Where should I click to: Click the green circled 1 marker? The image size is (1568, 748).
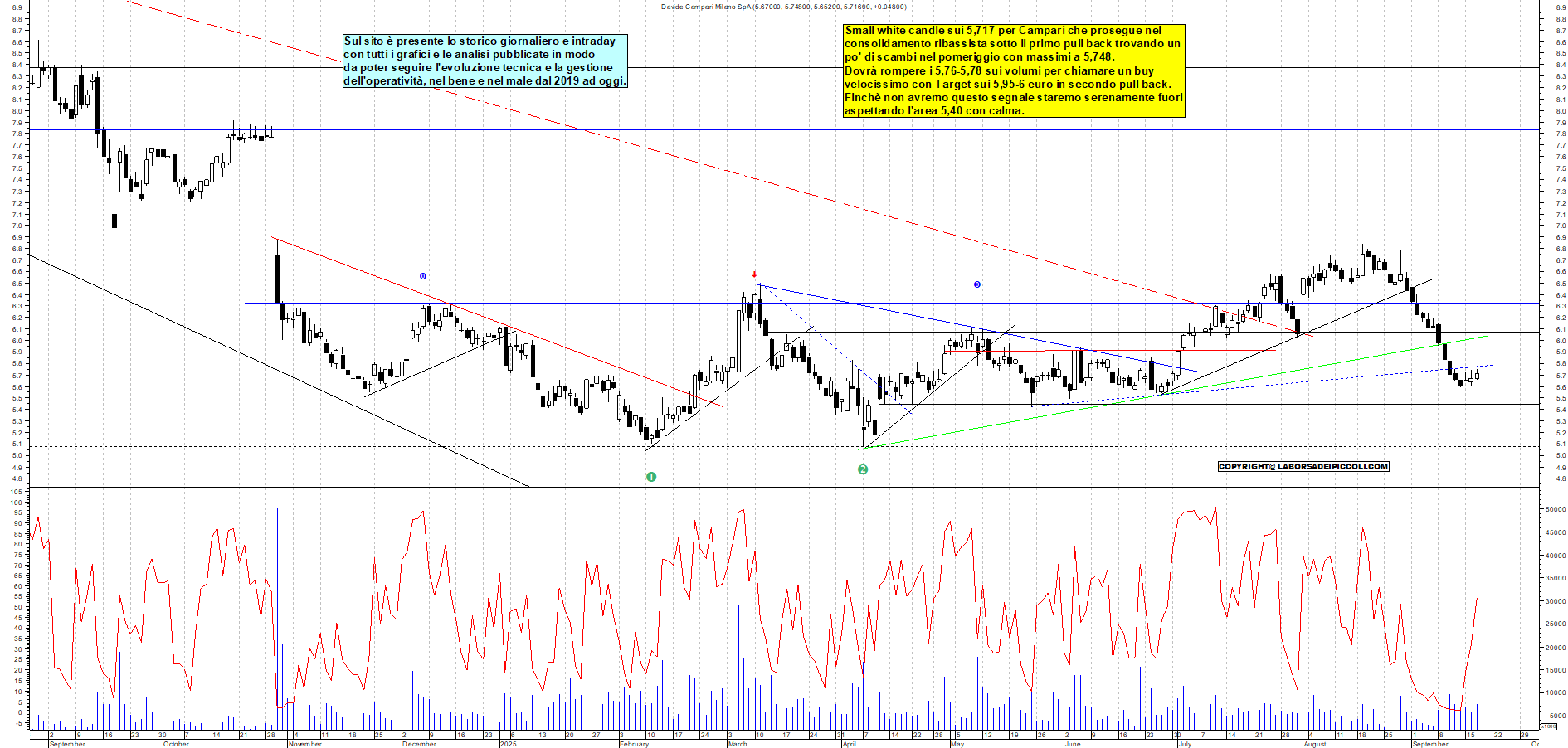651,477
